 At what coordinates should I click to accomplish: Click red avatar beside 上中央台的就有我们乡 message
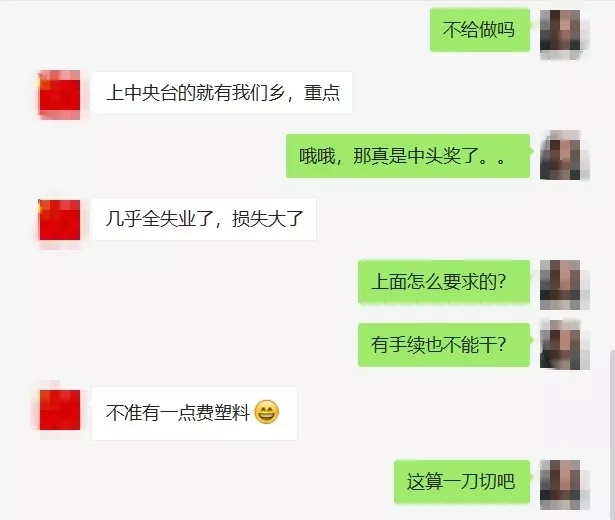pos(60,95)
